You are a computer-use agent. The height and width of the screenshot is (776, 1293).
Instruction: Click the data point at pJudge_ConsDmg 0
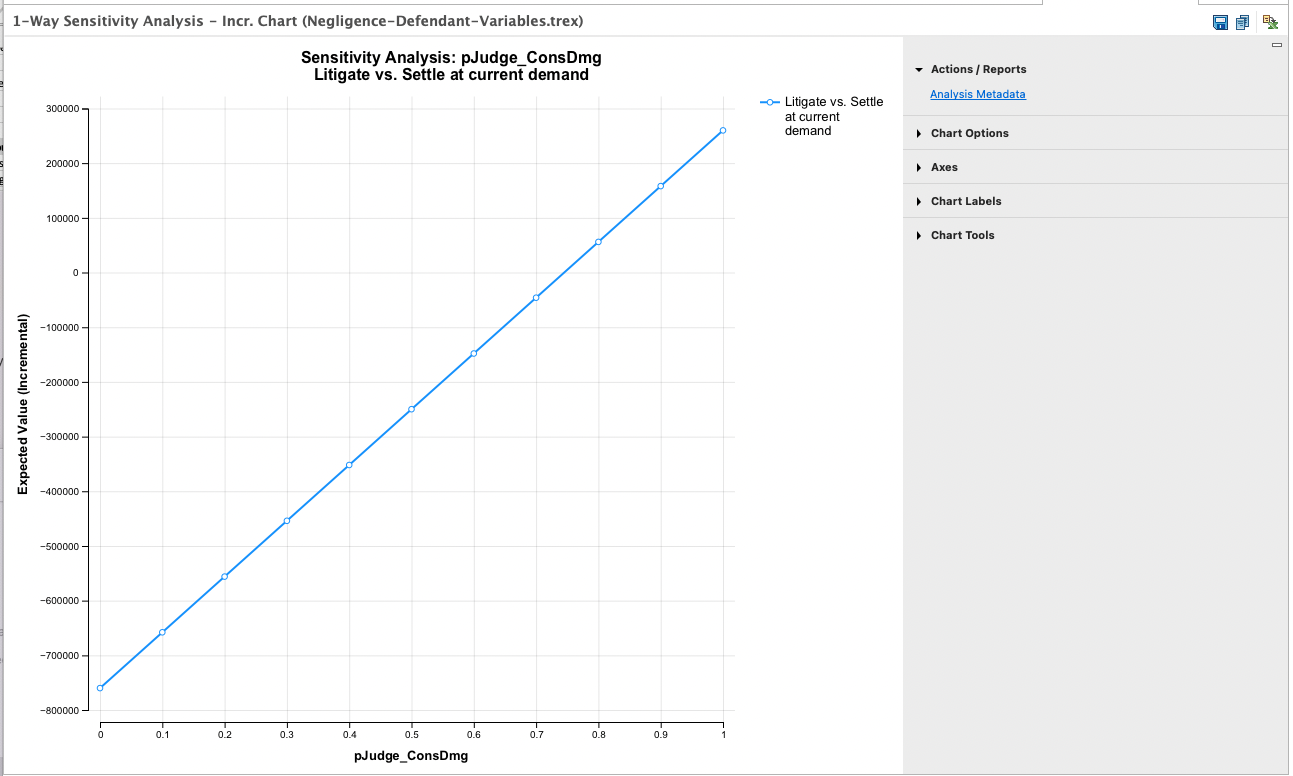coord(100,688)
